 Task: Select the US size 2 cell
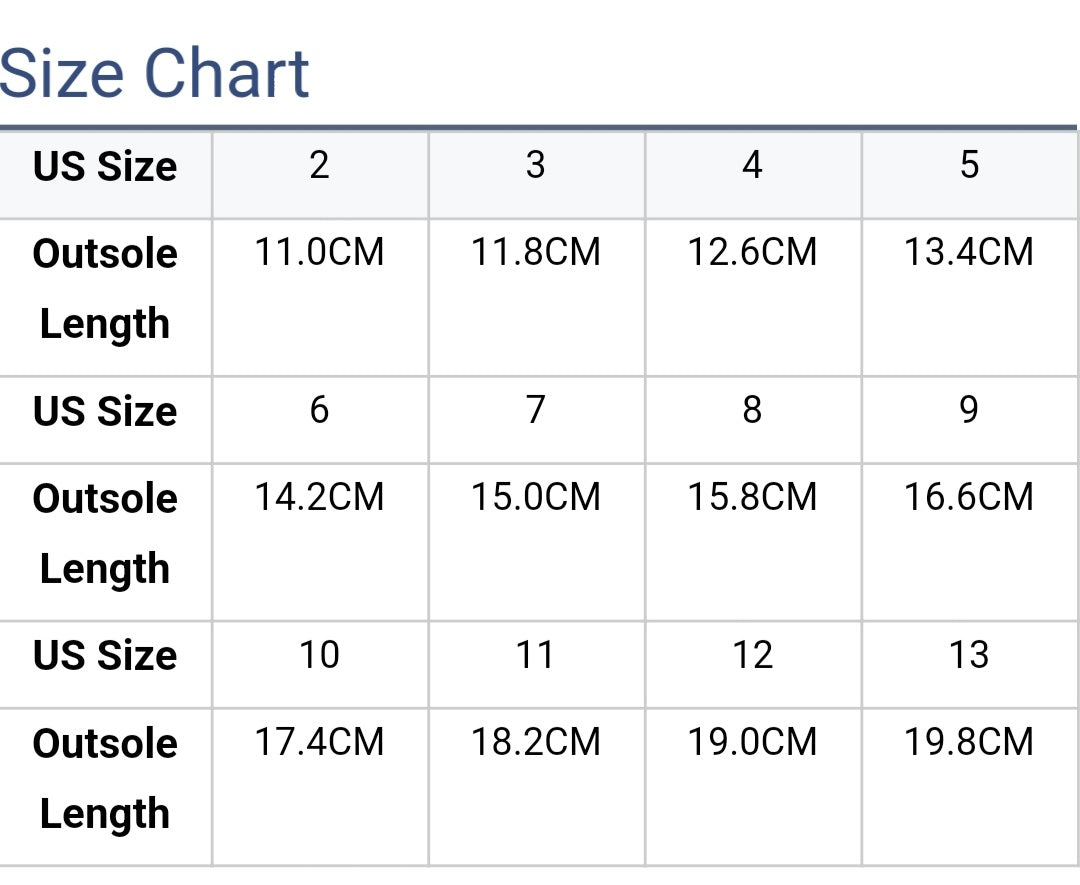(319, 165)
